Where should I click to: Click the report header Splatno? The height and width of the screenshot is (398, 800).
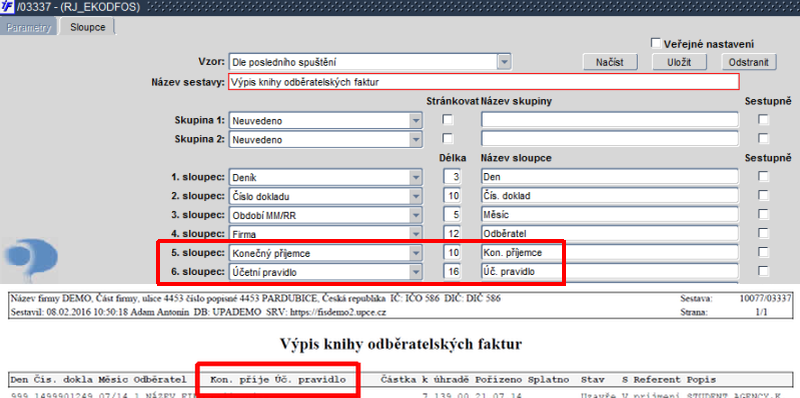548,380
